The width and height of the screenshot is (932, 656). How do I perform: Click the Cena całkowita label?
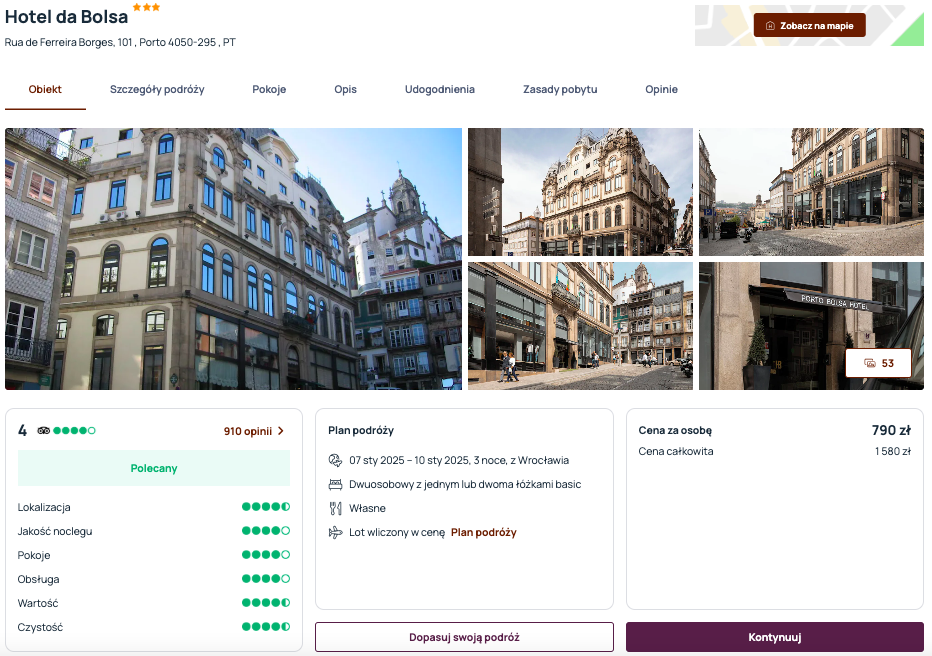(x=676, y=452)
